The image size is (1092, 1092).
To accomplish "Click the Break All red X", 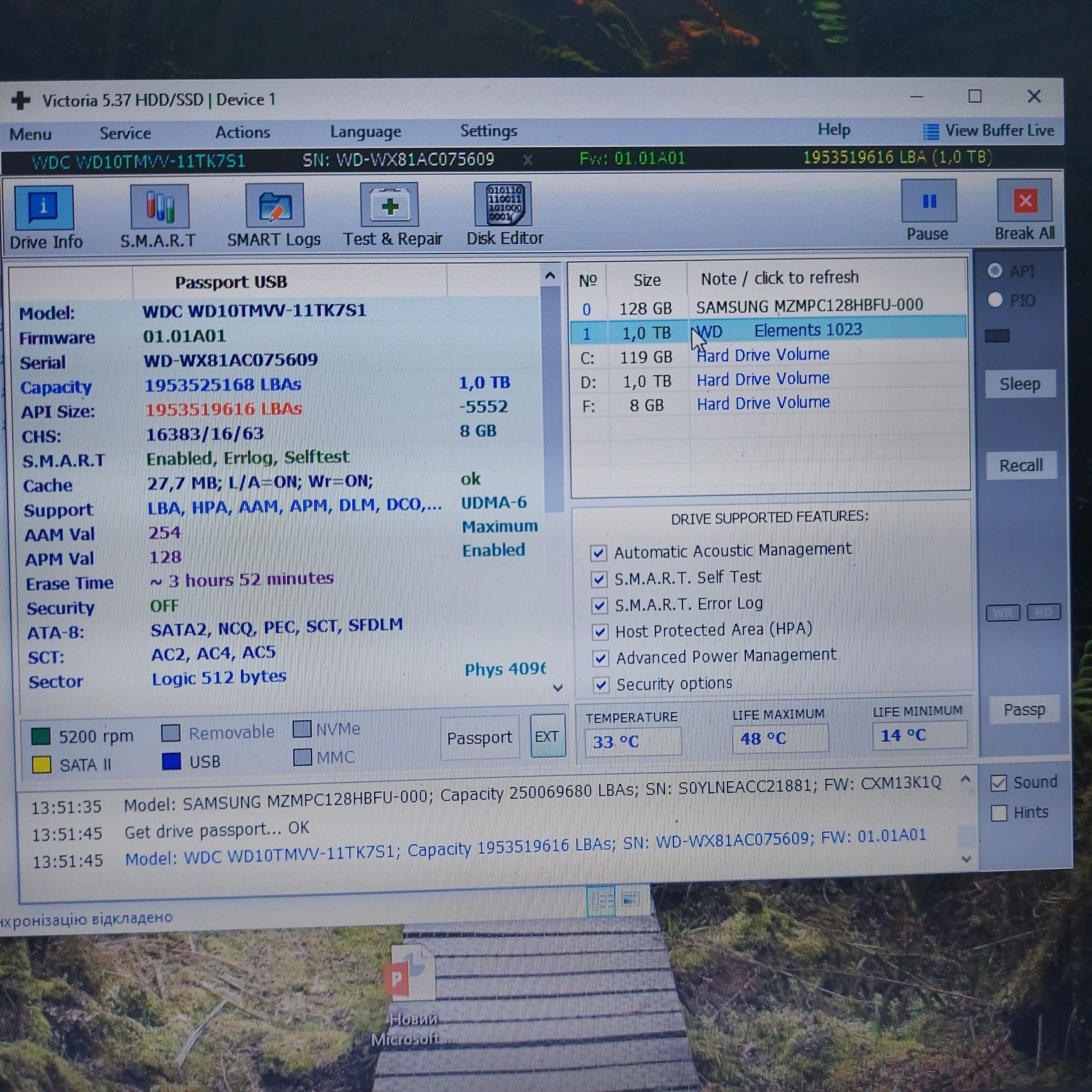I will click(1024, 200).
